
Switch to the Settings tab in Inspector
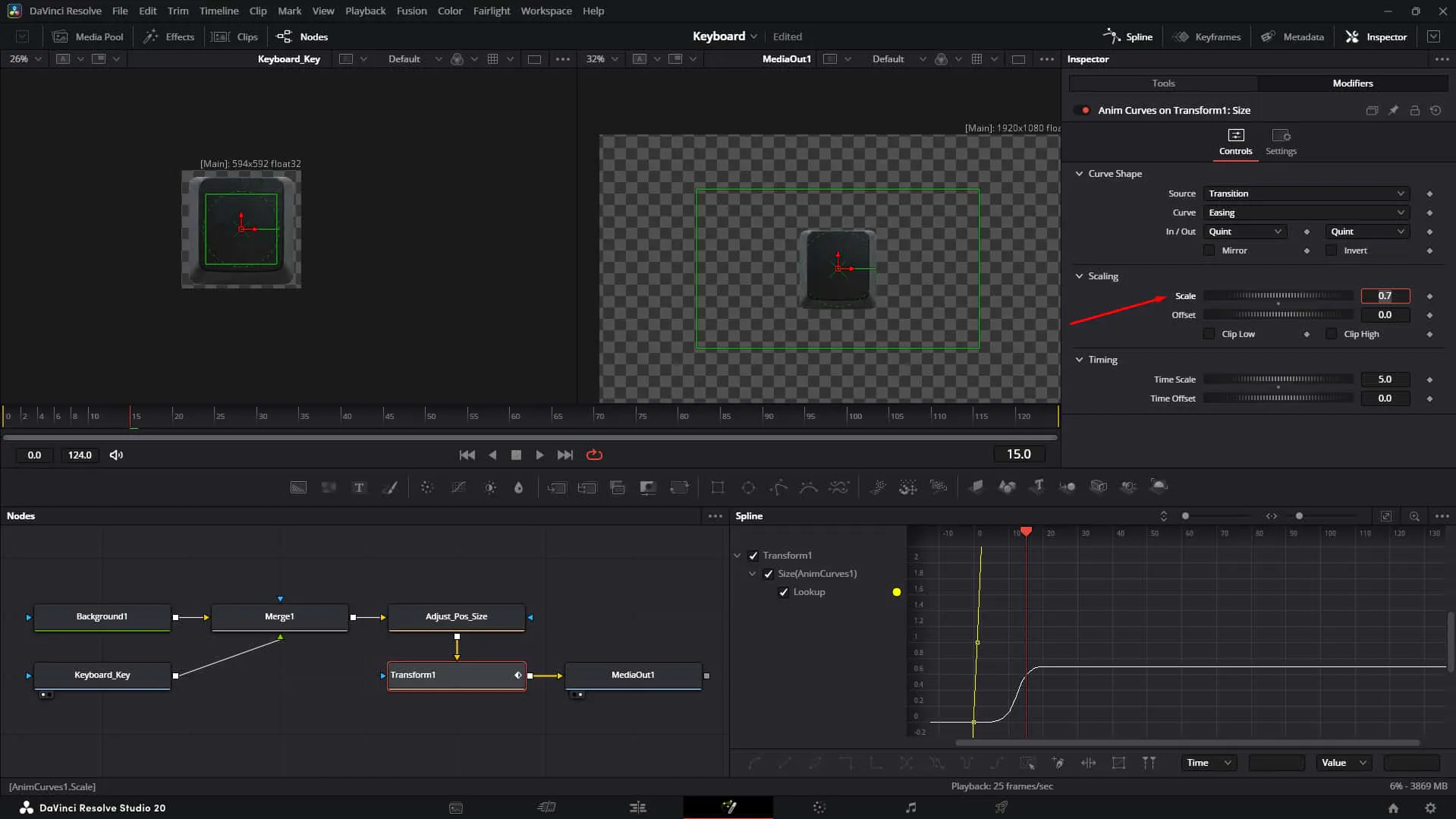point(1281,142)
